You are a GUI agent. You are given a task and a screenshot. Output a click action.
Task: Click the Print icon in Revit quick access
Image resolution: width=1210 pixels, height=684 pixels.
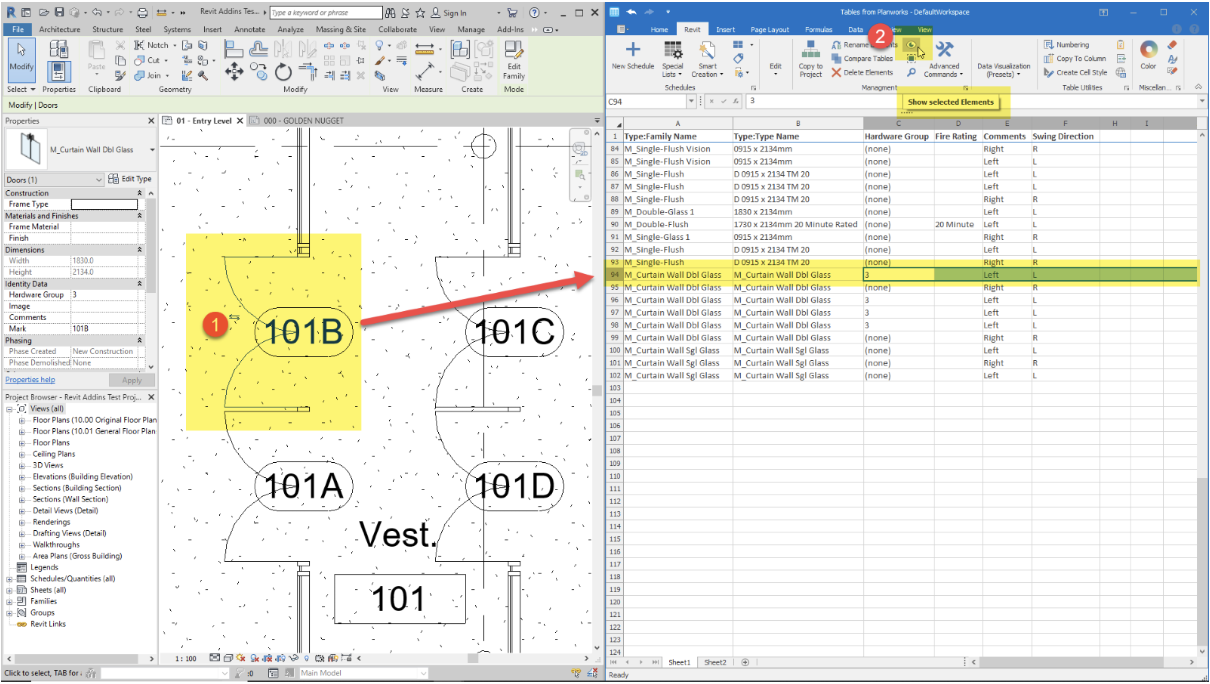(142, 13)
